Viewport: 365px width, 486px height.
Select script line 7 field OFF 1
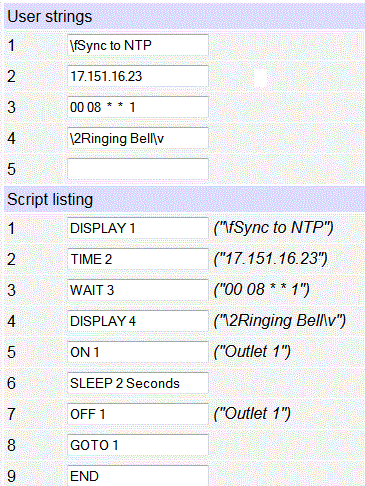[138, 414]
